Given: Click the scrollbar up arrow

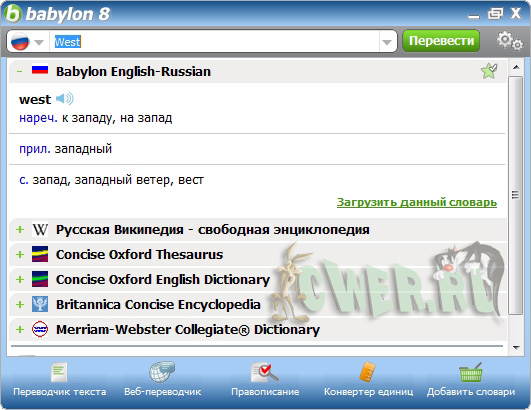Looking at the screenshot, I should (x=516, y=67).
